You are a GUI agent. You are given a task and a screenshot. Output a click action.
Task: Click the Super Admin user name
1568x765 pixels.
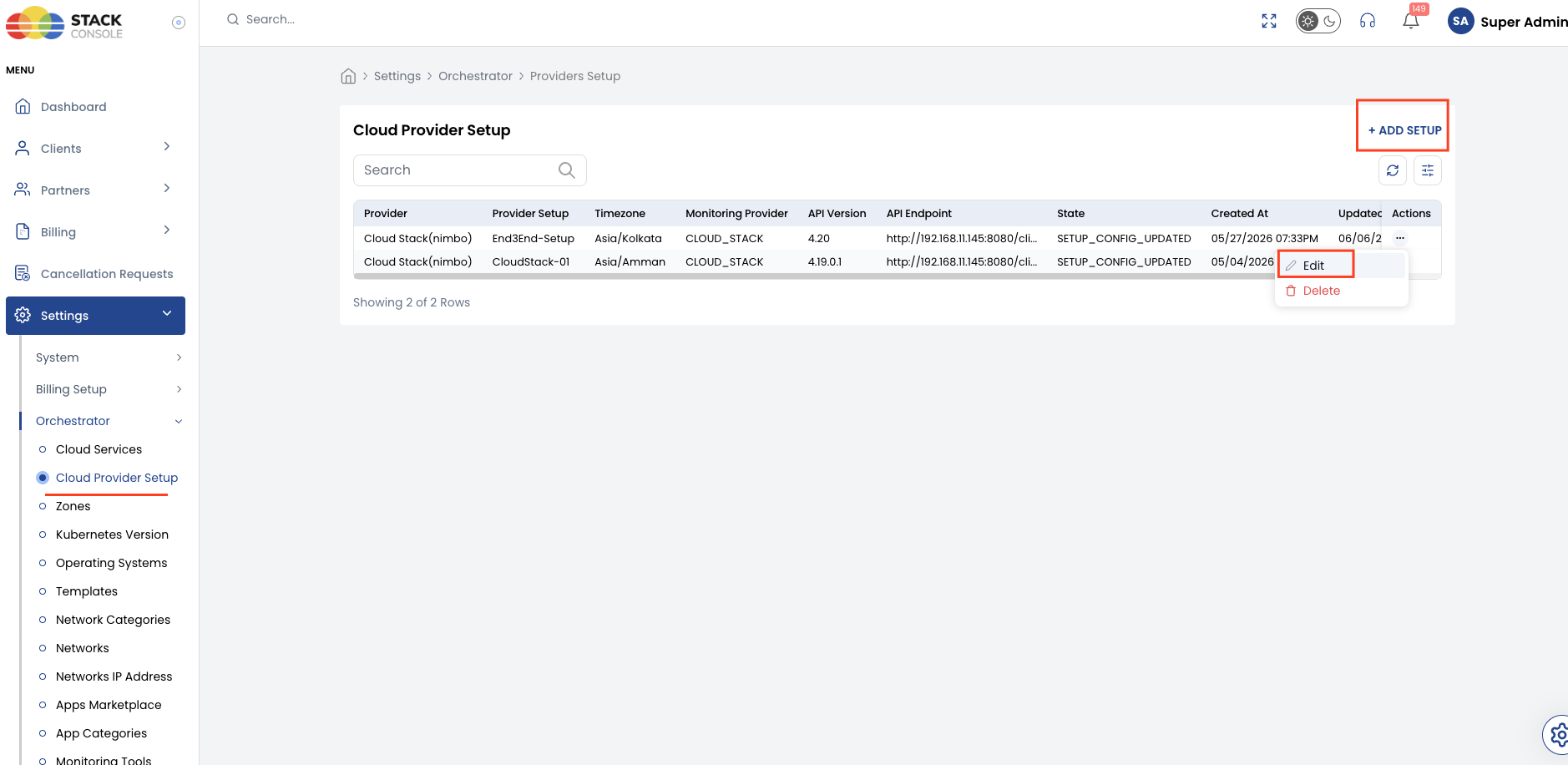click(x=1524, y=22)
